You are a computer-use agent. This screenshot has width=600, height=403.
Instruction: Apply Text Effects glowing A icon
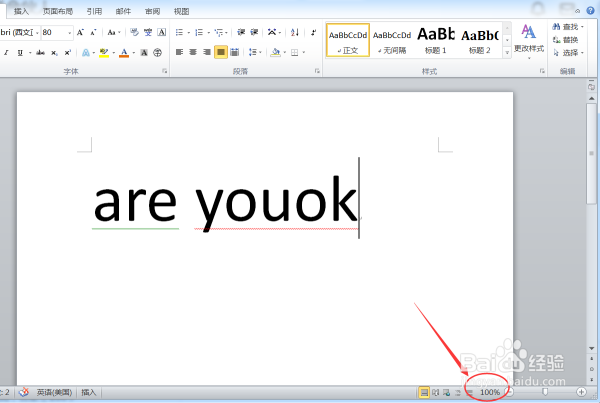(x=86, y=52)
